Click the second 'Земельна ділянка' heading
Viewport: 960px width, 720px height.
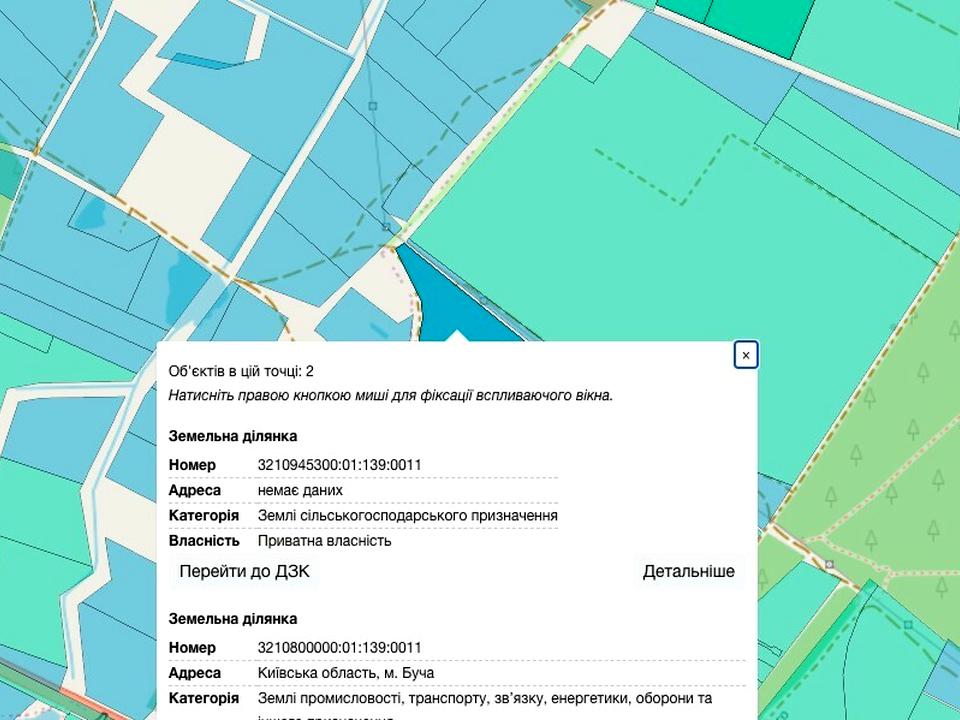pos(233,619)
